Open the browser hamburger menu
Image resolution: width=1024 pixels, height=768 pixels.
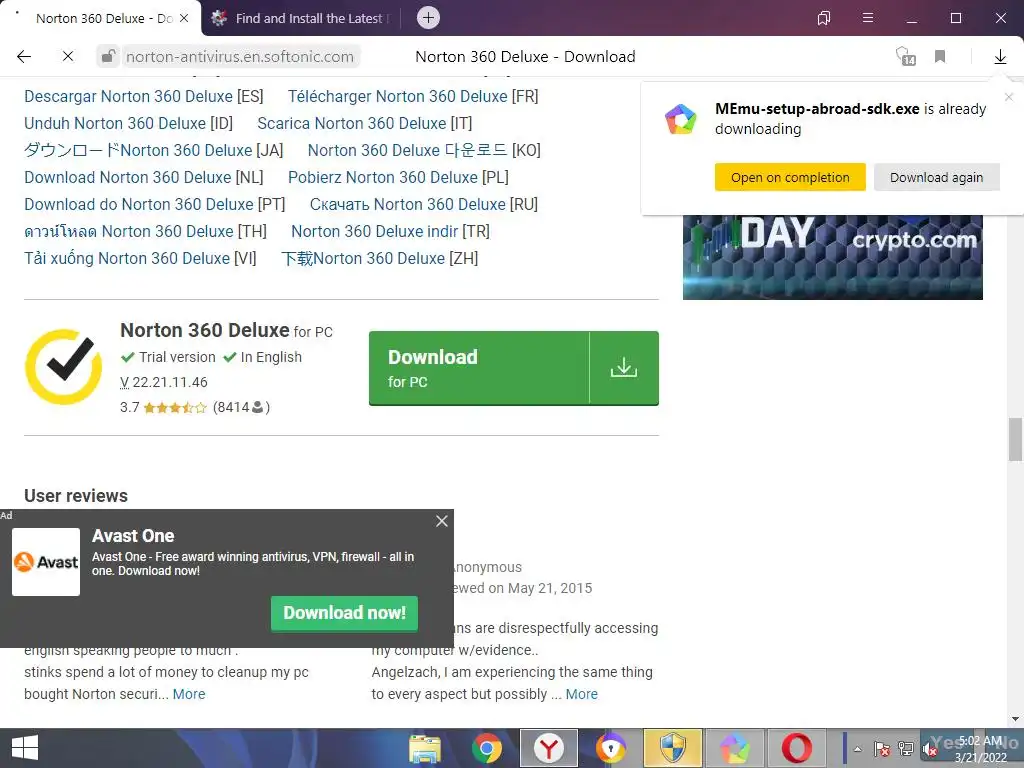868,18
